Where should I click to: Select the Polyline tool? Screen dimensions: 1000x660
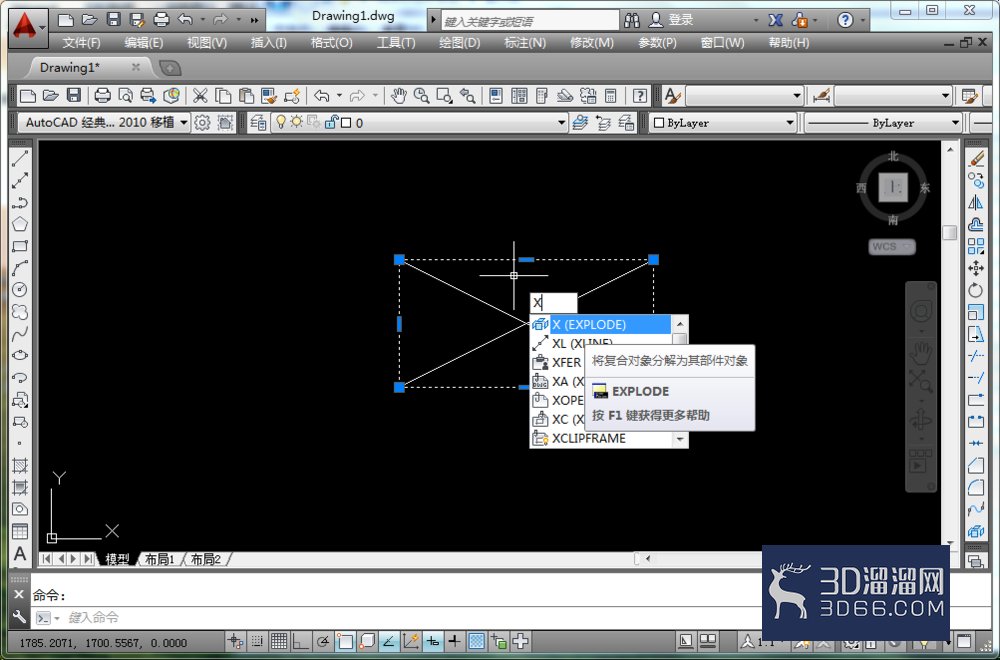click(x=20, y=203)
